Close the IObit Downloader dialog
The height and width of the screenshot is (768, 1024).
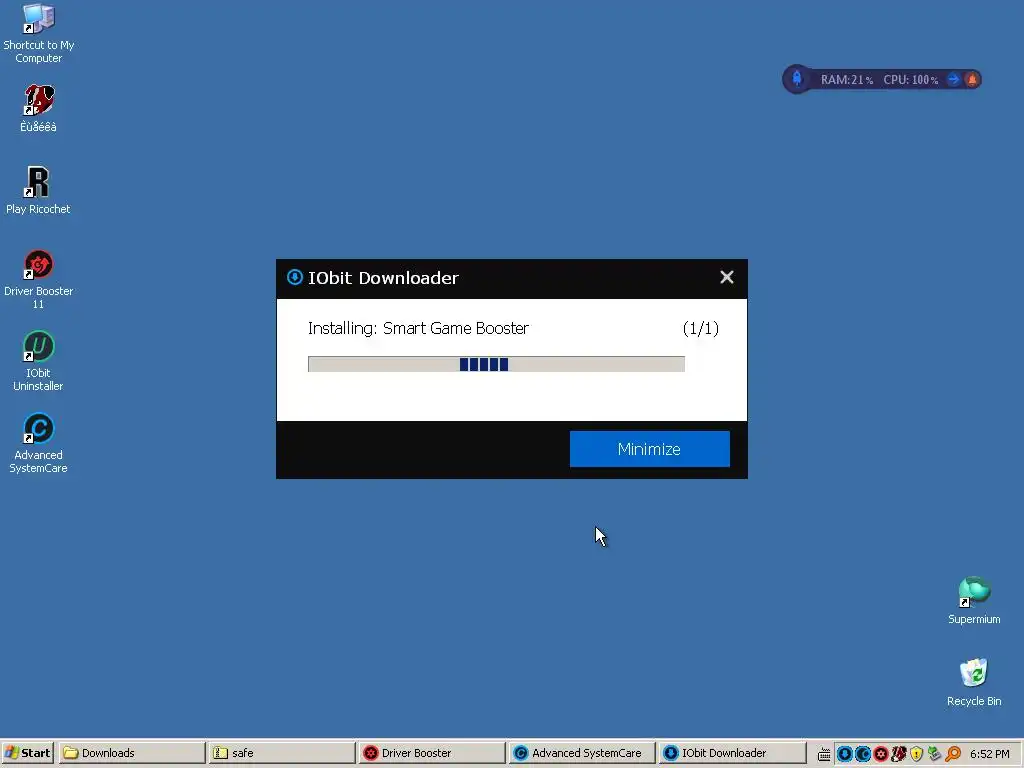727,278
